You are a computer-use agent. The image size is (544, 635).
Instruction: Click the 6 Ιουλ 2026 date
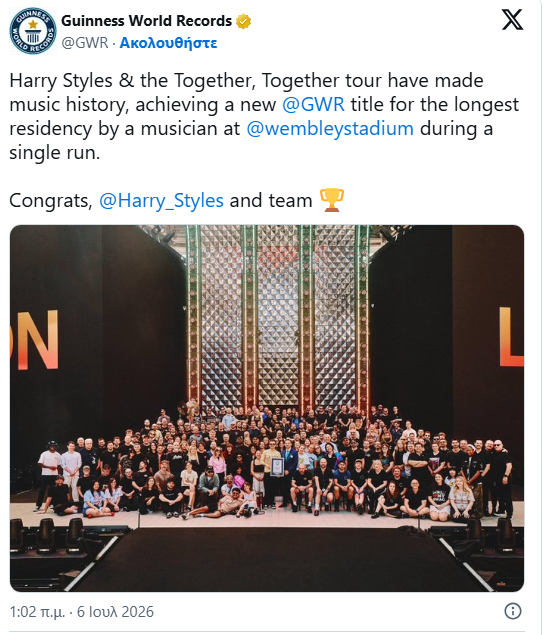click(115, 612)
